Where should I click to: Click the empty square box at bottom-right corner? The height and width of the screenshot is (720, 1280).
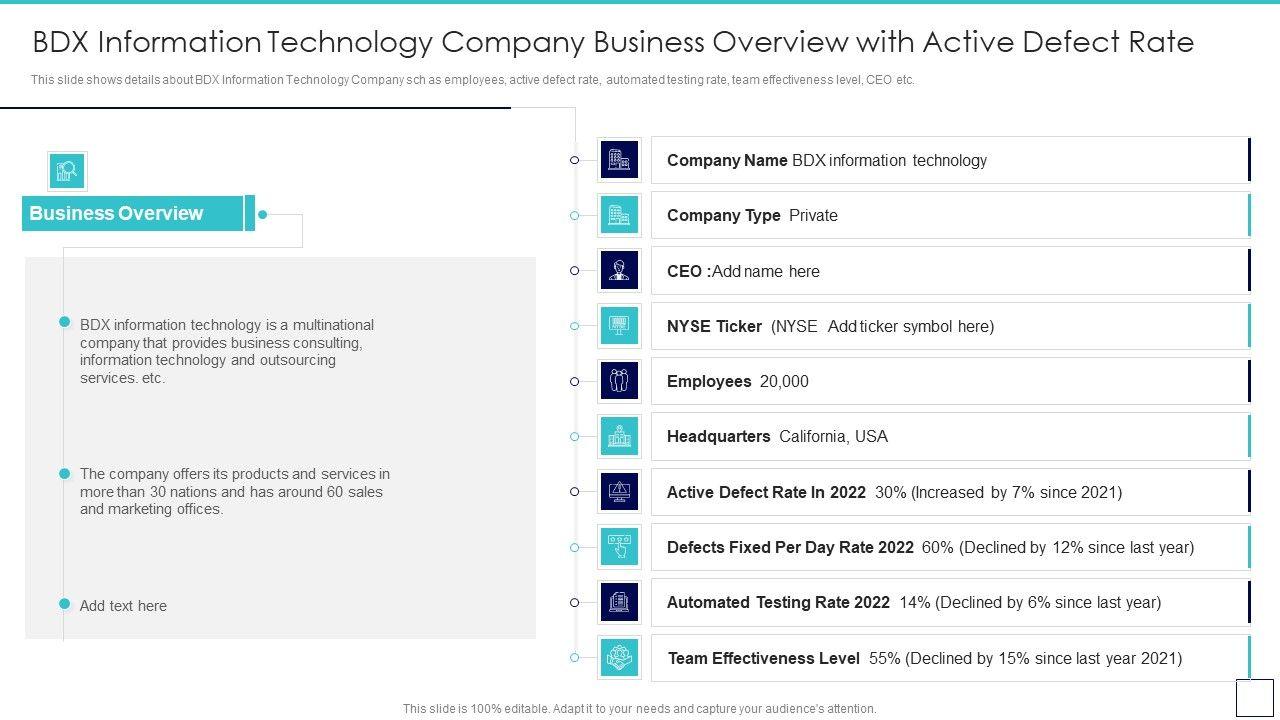pyautogui.click(x=1254, y=697)
